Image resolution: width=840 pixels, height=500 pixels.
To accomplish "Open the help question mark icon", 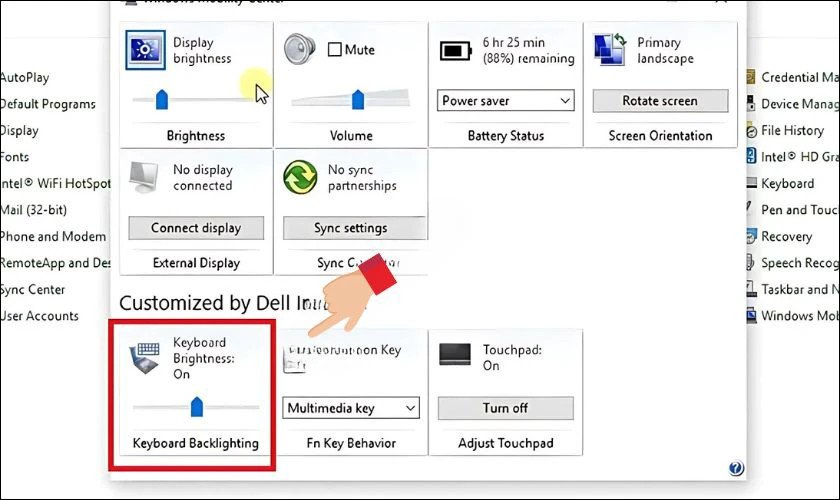I will (737, 467).
